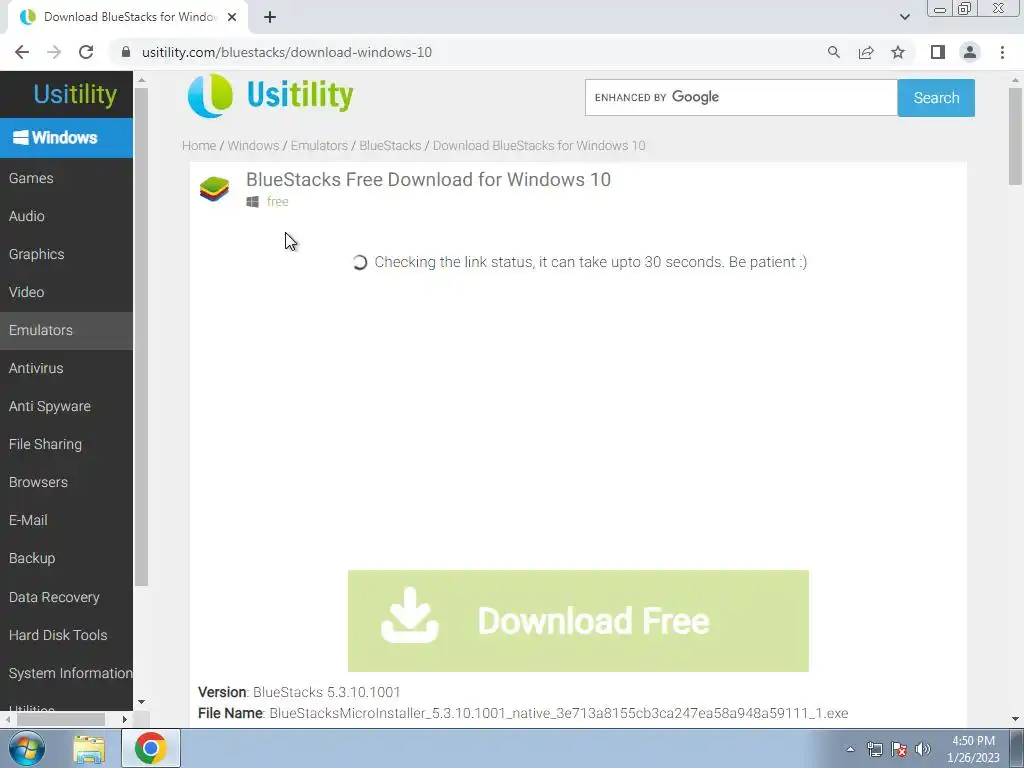The height and width of the screenshot is (768, 1024).
Task: Open the taskbar clock and date
Action: click(x=973, y=749)
